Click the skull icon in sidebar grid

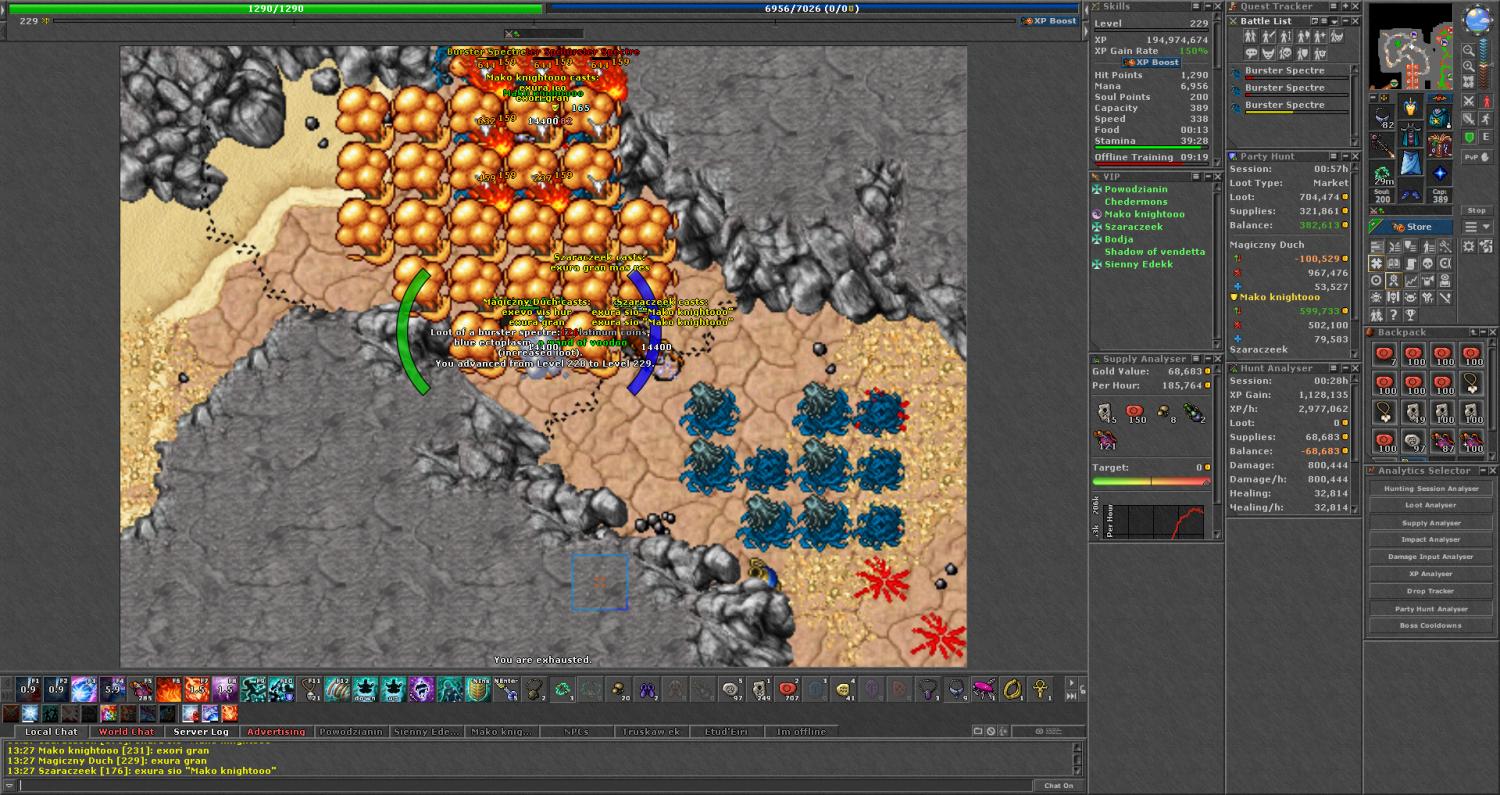(x=1427, y=264)
